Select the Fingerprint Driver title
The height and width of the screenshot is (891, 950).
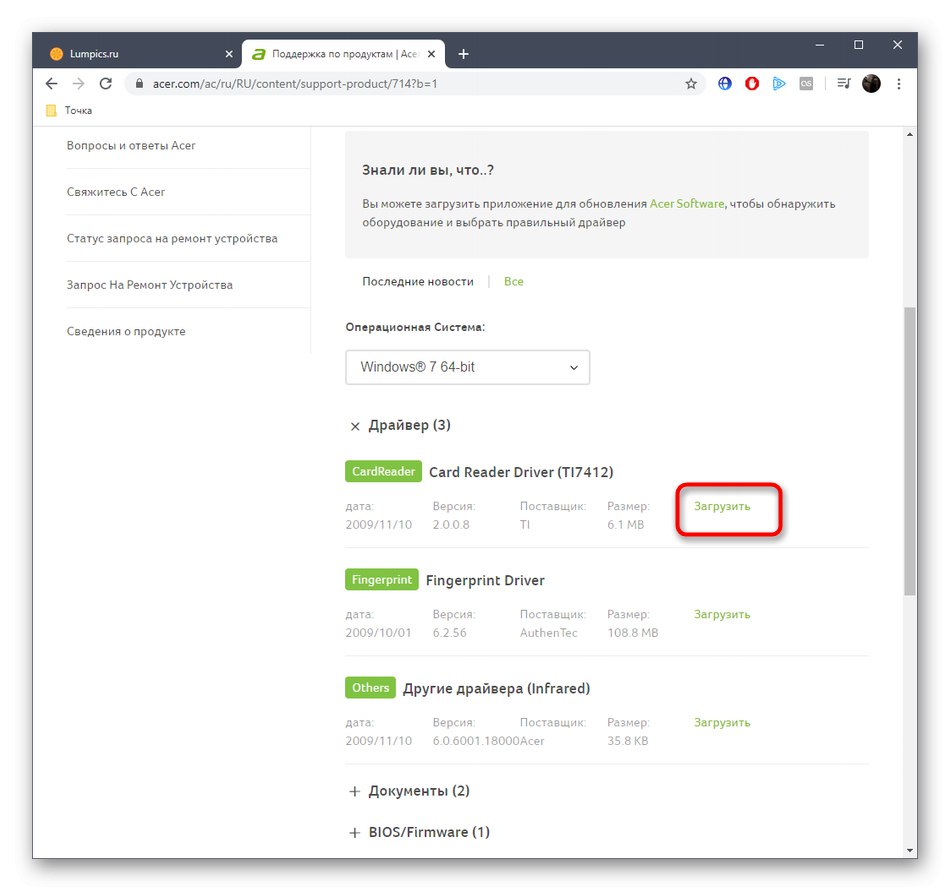click(485, 580)
